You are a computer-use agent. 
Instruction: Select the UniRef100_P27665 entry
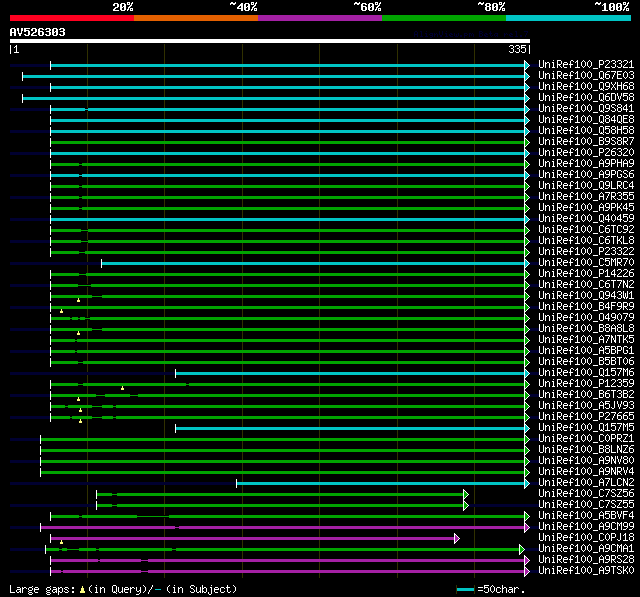(x=586, y=417)
